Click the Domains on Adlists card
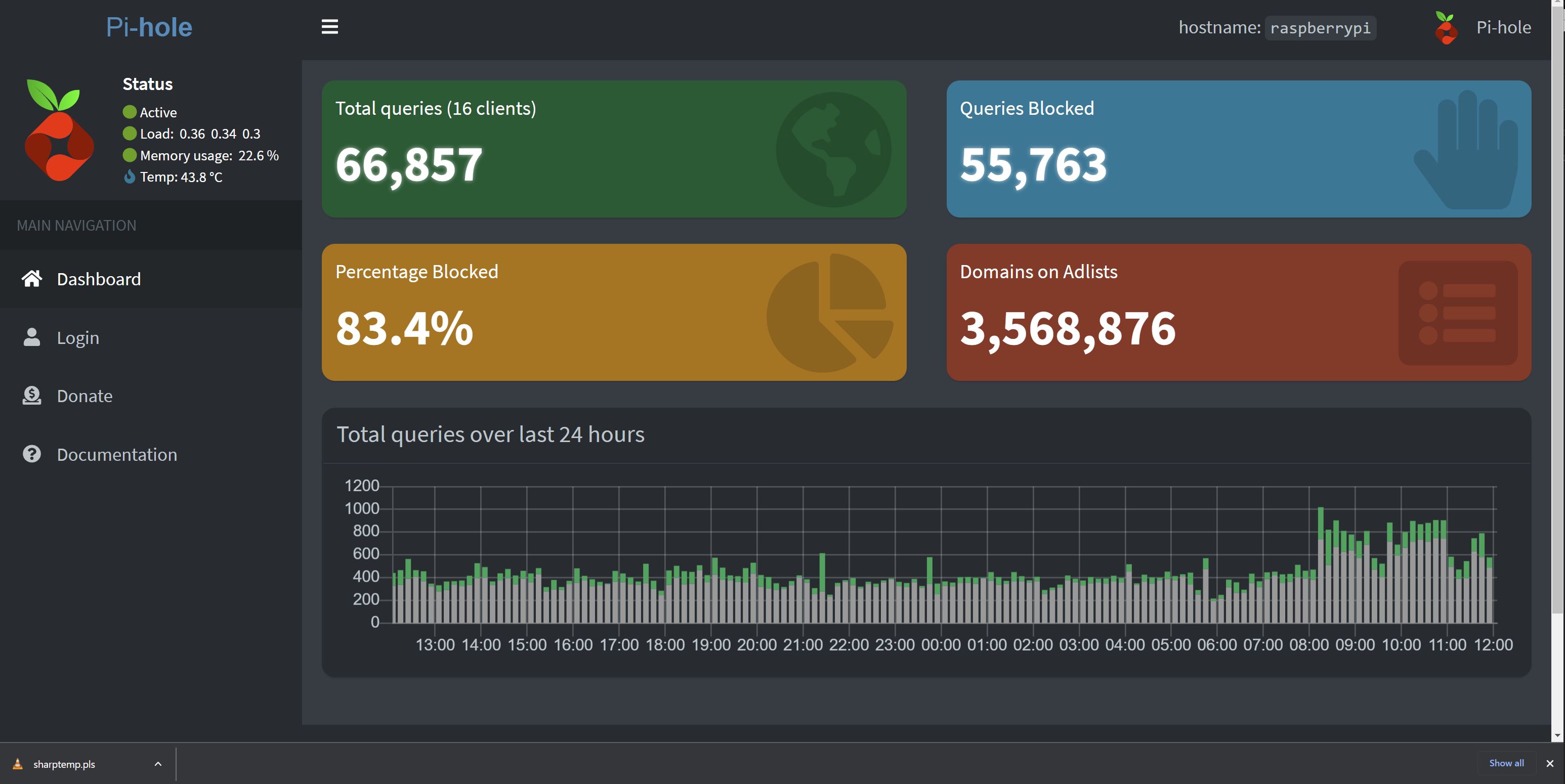Image resolution: width=1565 pixels, height=784 pixels. 1238,312
